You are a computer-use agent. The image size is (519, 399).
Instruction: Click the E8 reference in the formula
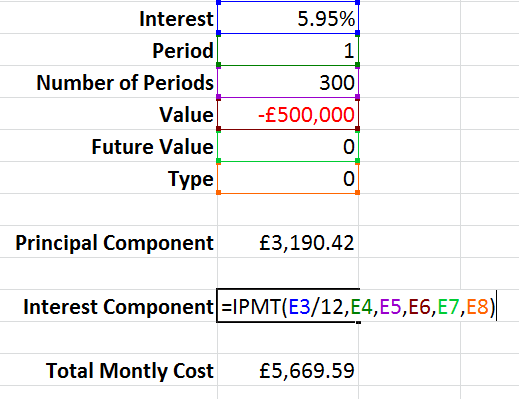pyautogui.click(x=477, y=307)
